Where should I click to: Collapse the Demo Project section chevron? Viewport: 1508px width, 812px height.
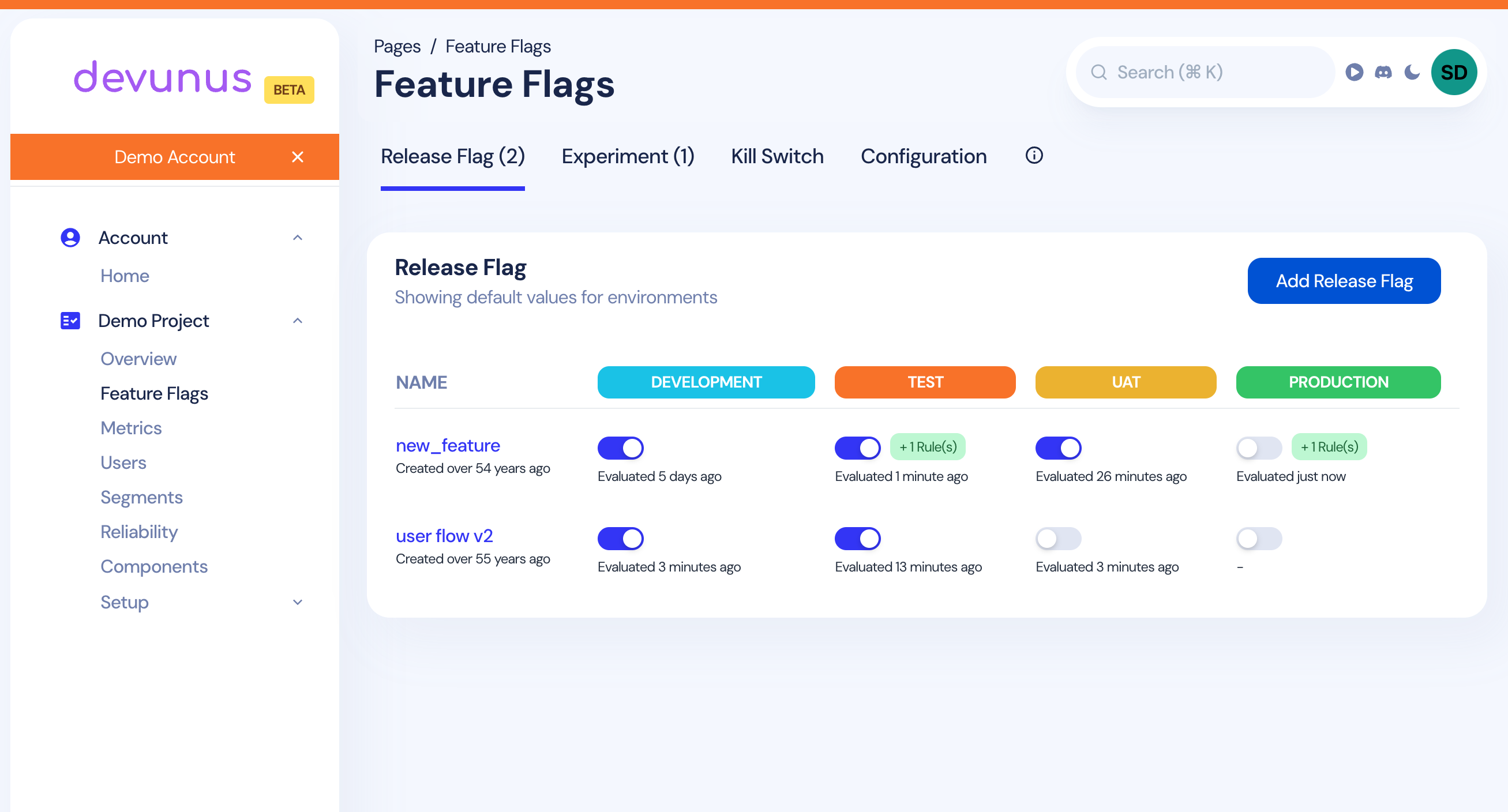click(x=297, y=321)
